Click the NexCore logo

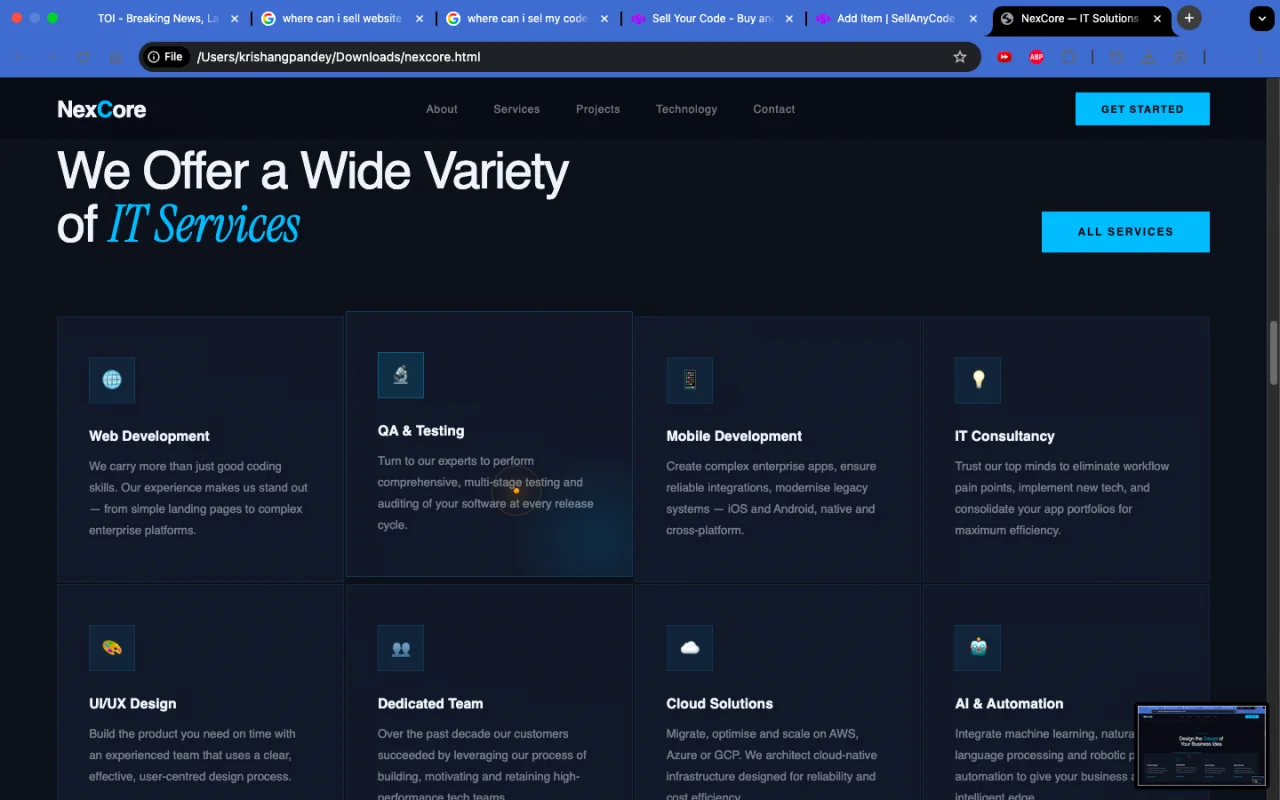pyautogui.click(x=102, y=109)
